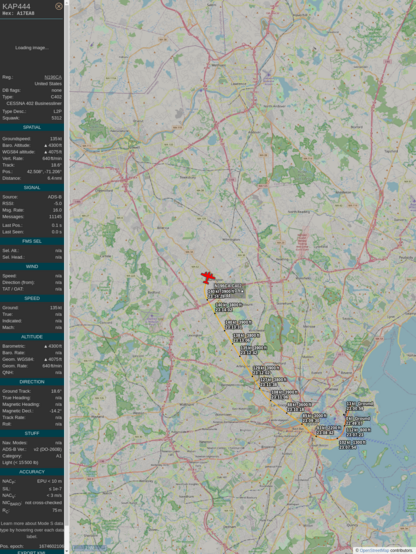
Task: Select the red aircraft icon on map
Action: tap(208, 277)
